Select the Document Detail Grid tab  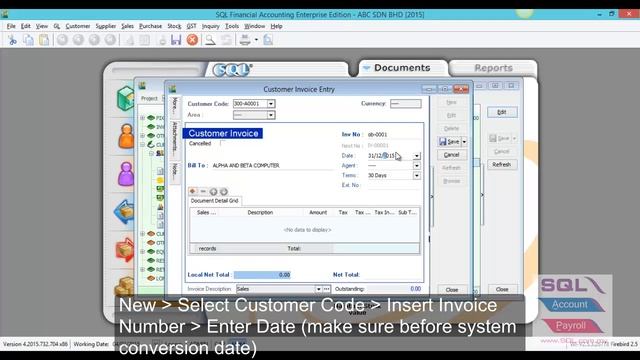[214, 201]
